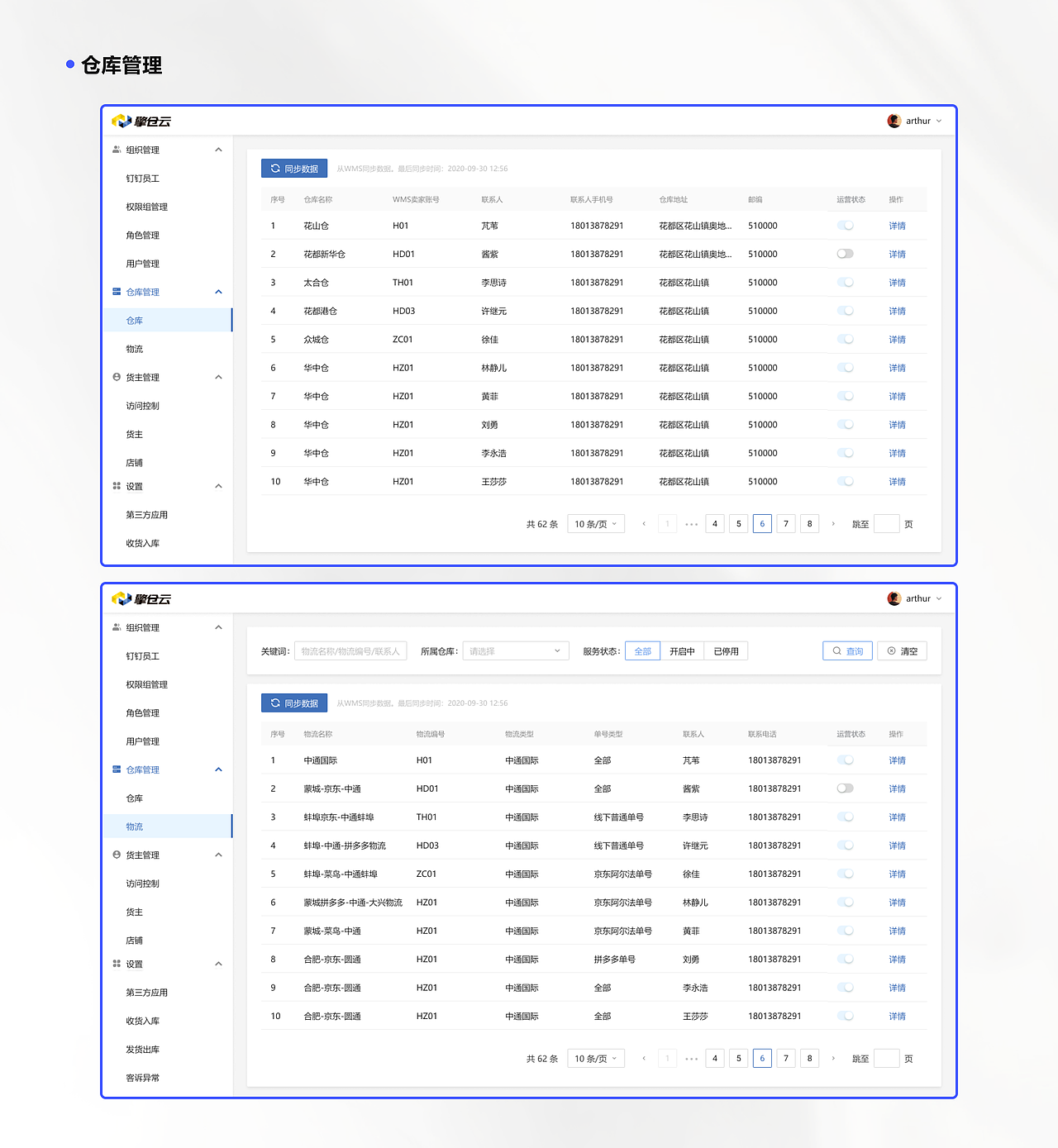The image size is (1058, 1148).
Task: Collapse 仓库管理 chevron in bottom sidebar
Action: coord(218,769)
